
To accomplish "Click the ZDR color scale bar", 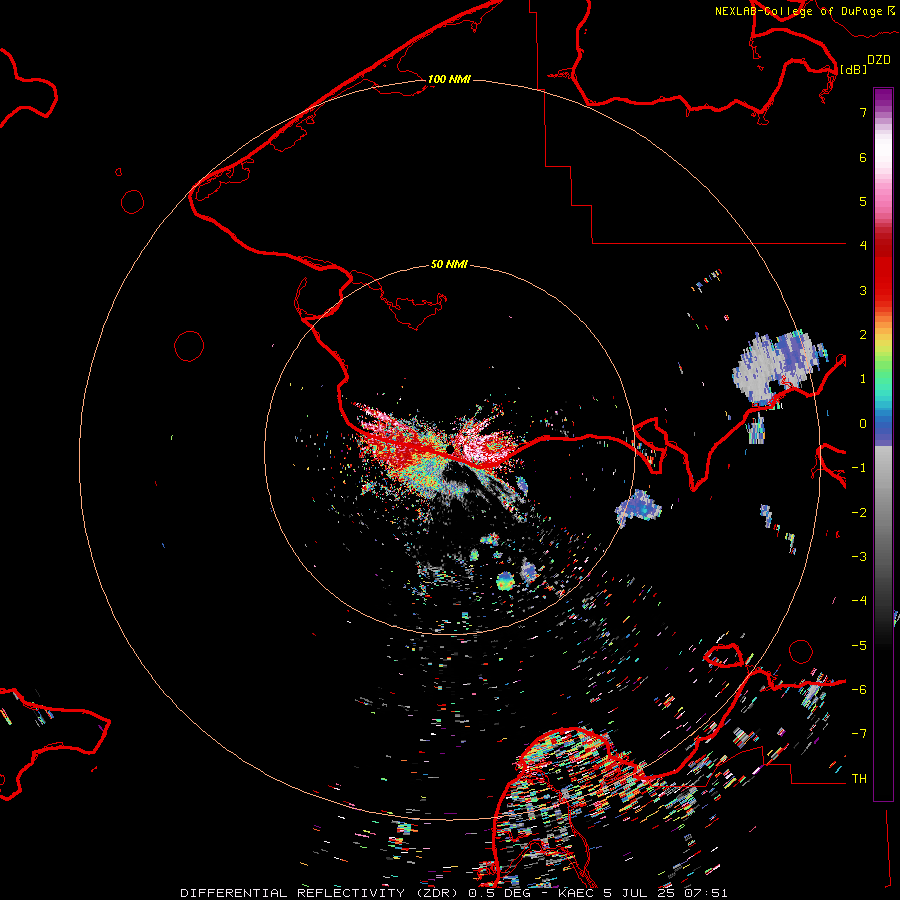I will coord(883,444).
